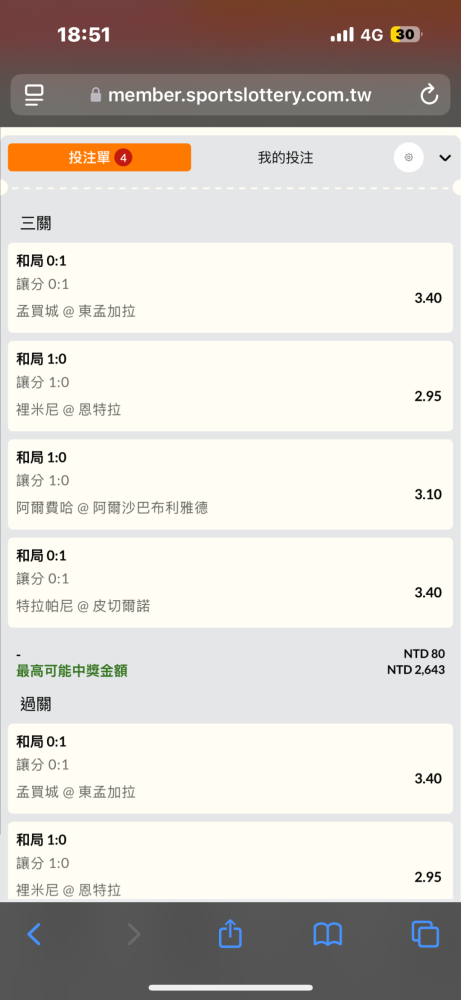Tap the 最高可能中獎金額 label
Viewport: 461px width, 1000px height.
tap(71, 671)
